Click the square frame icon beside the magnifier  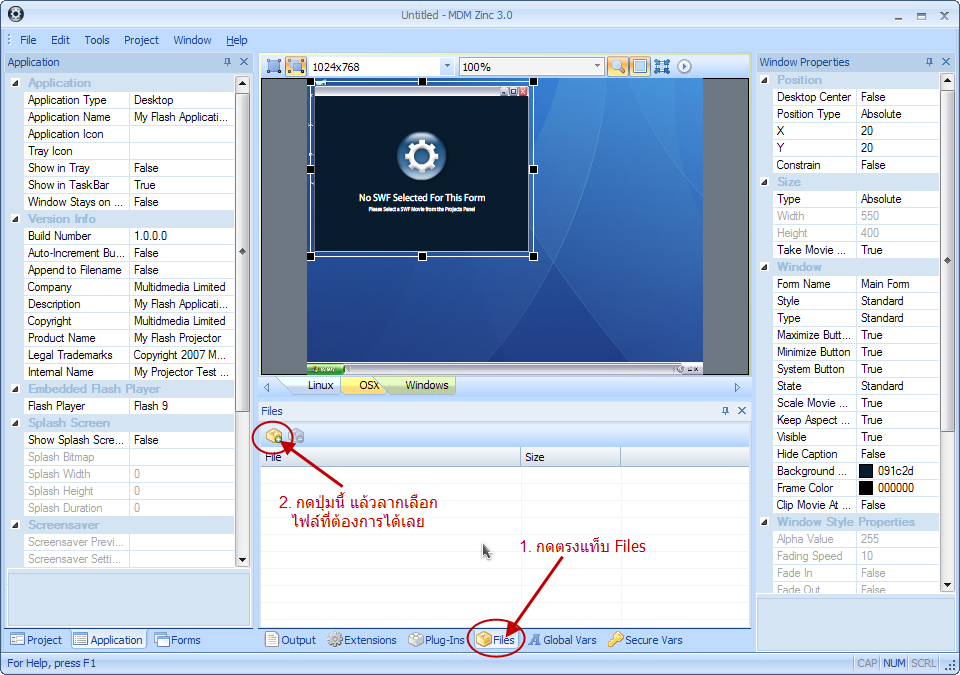point(640,66)
